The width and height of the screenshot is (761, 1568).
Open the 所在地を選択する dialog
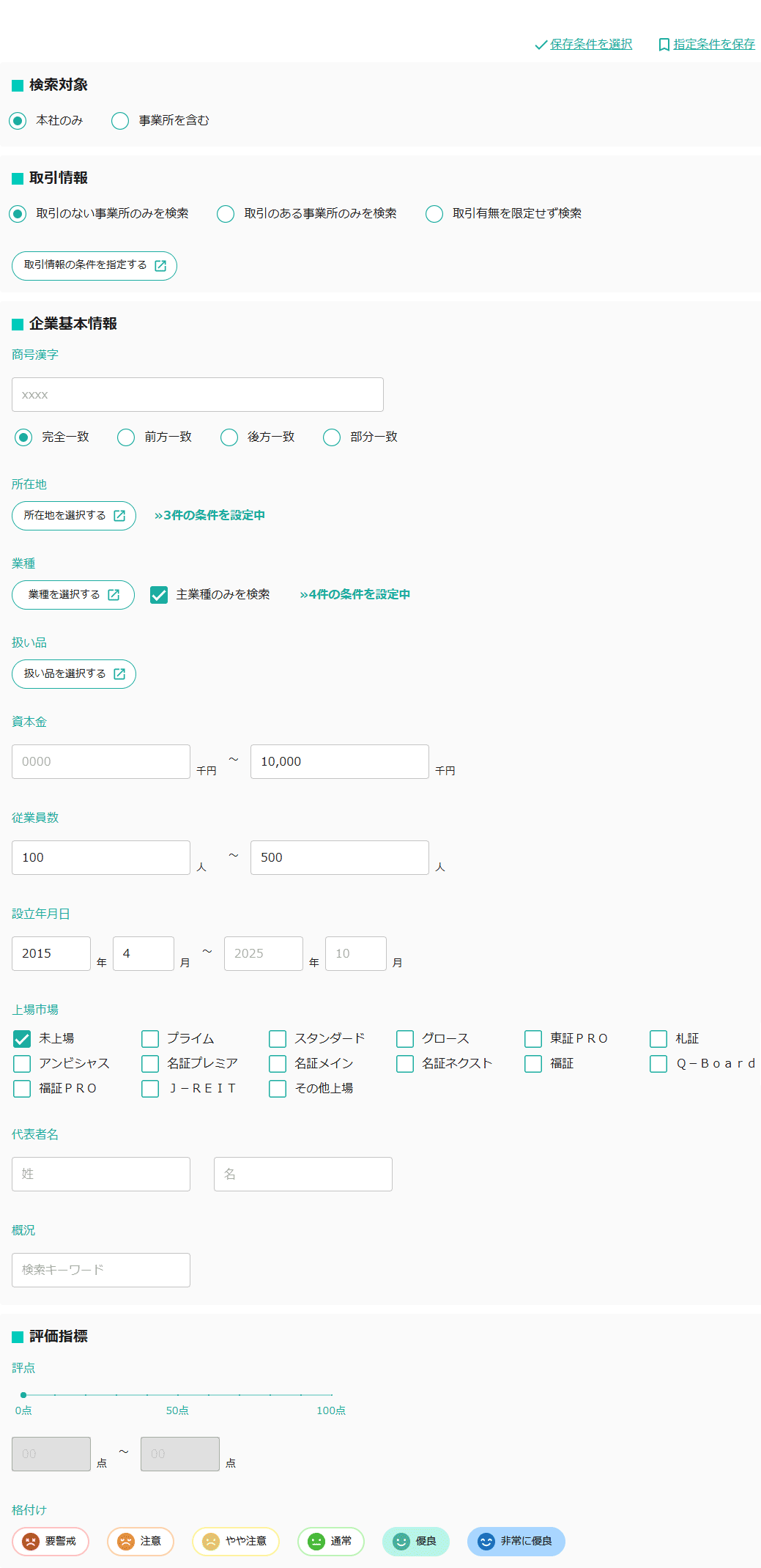tap(74, 516)
